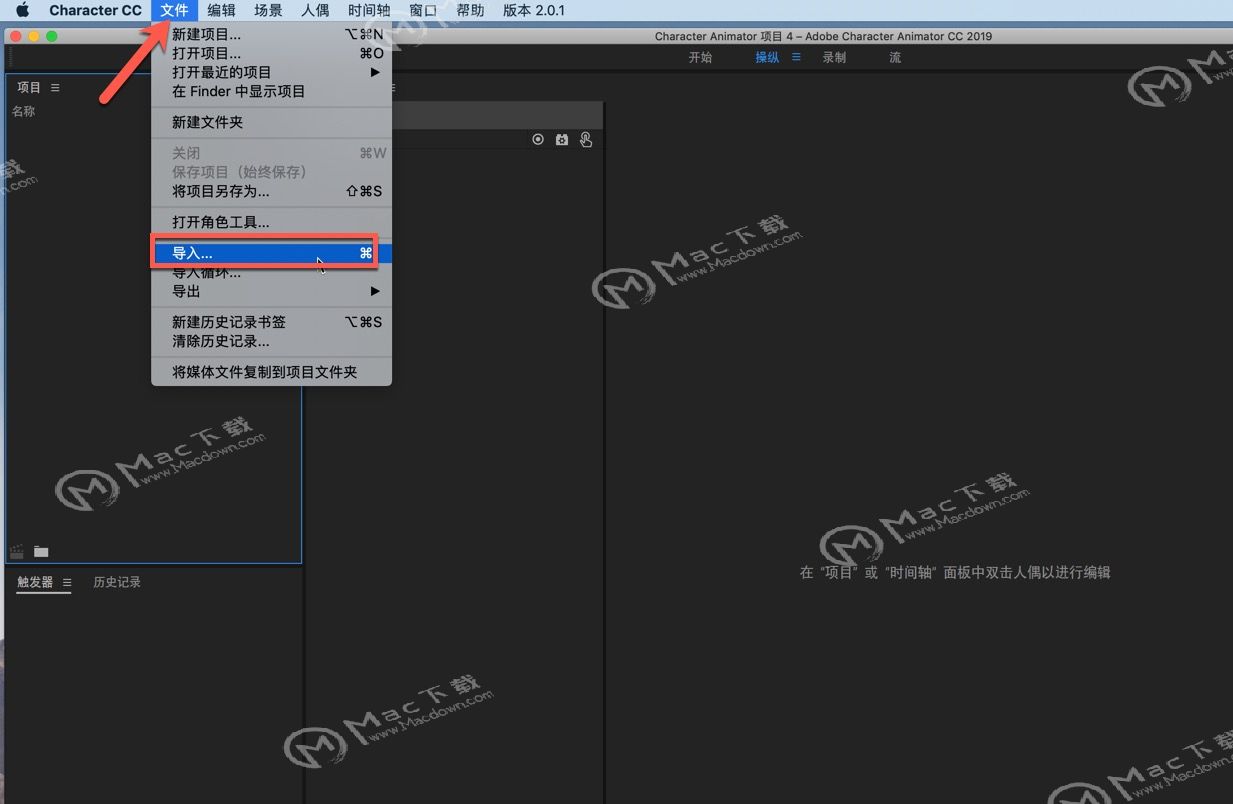The width and height of the screenshot is (1233, 804).
Task: Select 将项目另存为... menu entry
Action: pos(271,191)
